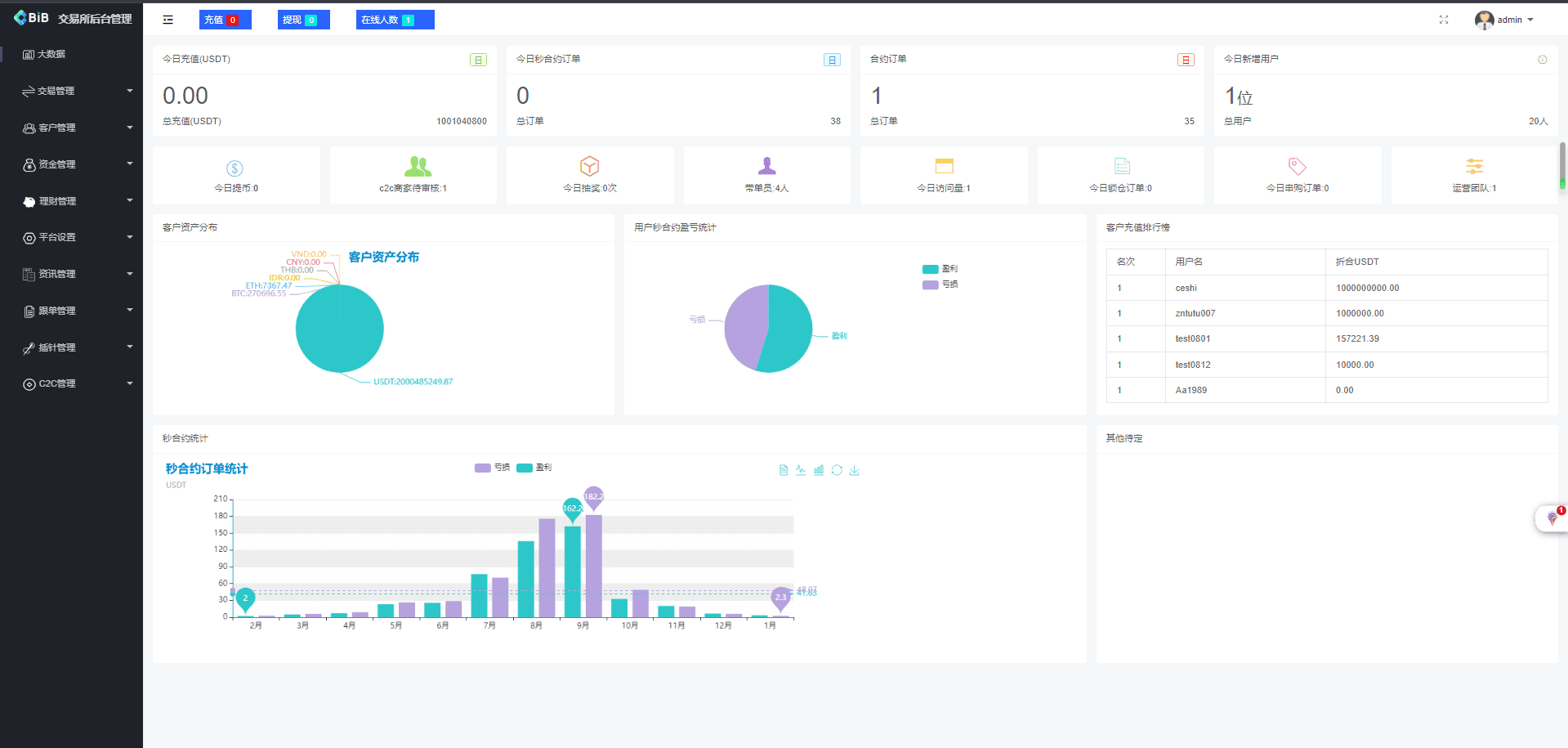Collapse the sidebar with the hamburger icon
The height and width of the screenshot is (748, 1568).
click(168, 20)
